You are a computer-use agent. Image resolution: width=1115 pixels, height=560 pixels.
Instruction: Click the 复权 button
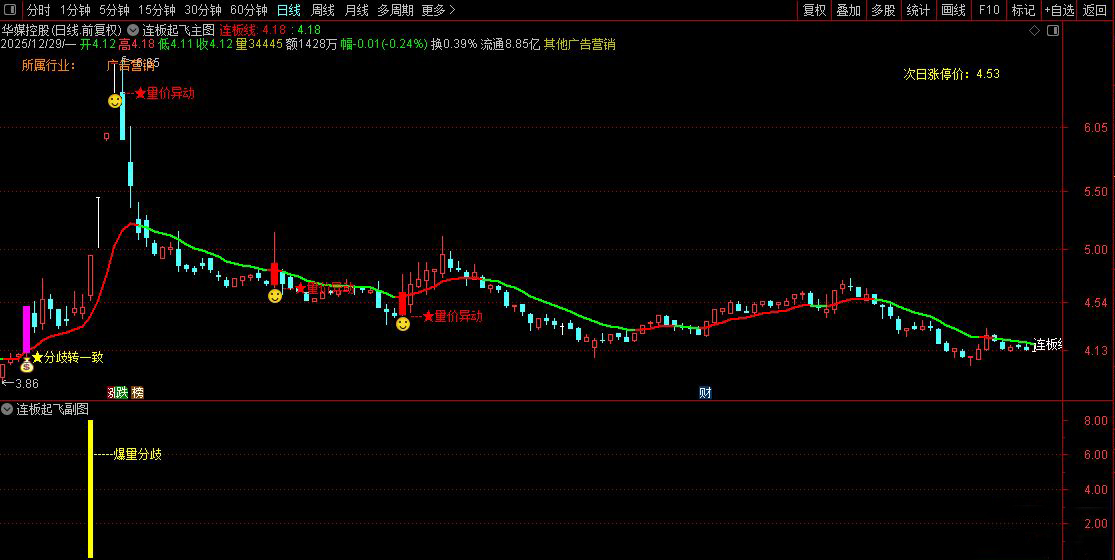pyautogui.click(x=814, y=10)
